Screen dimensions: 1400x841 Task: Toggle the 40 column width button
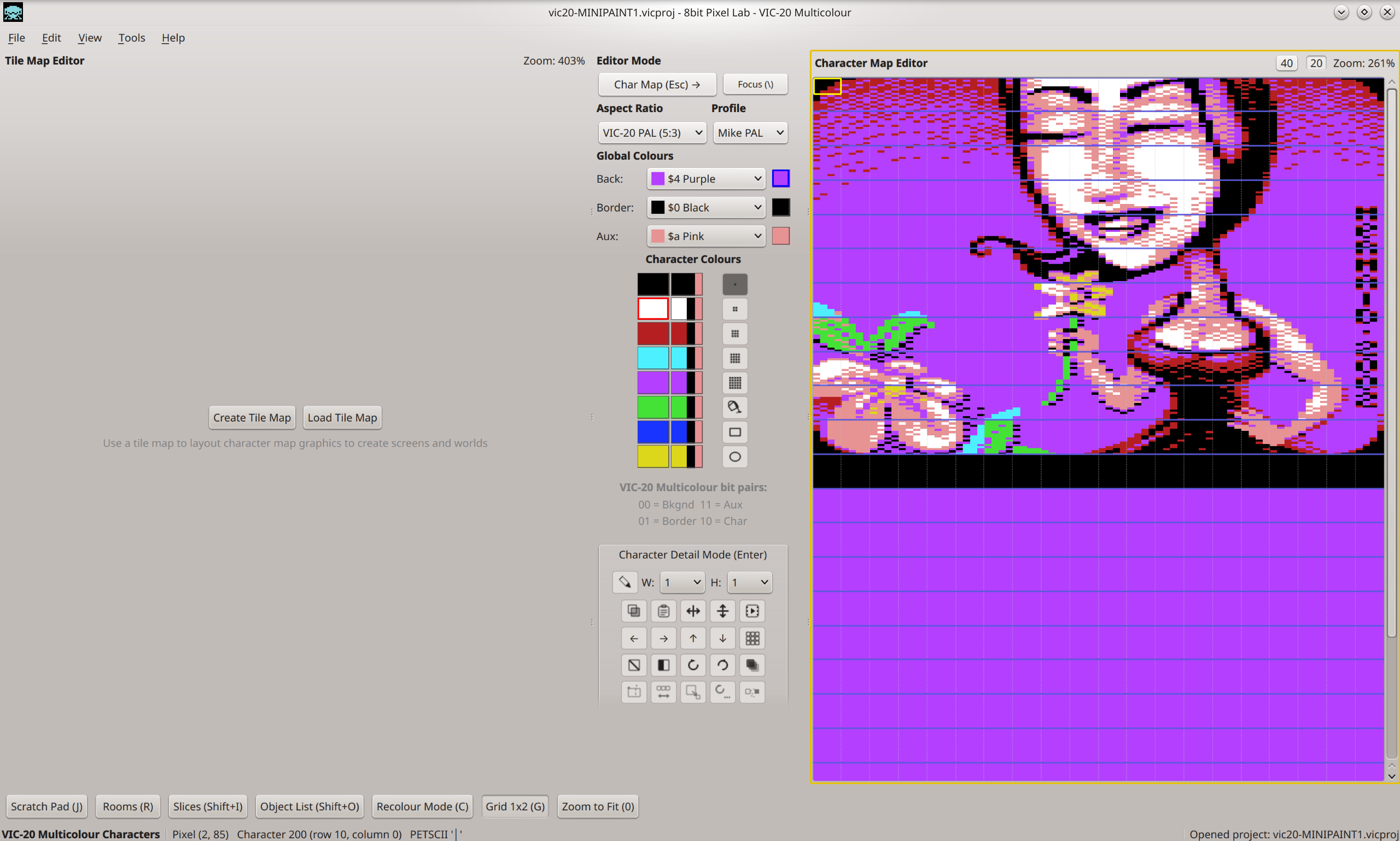coord(1287,63)
